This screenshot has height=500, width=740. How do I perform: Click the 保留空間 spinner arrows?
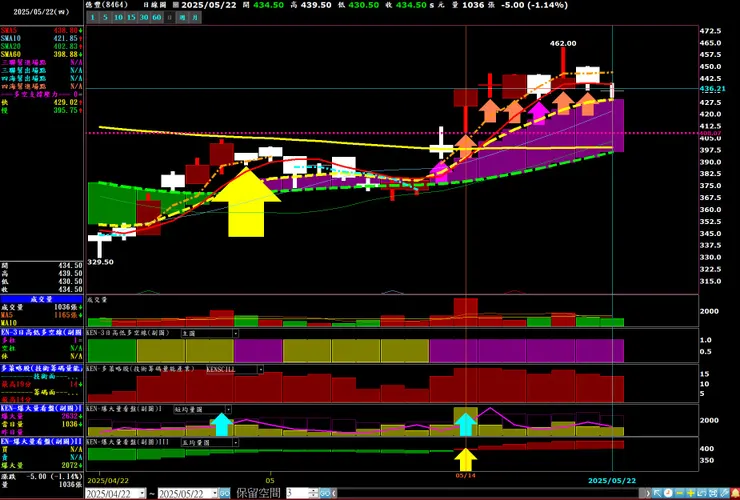tap(314, 493)
